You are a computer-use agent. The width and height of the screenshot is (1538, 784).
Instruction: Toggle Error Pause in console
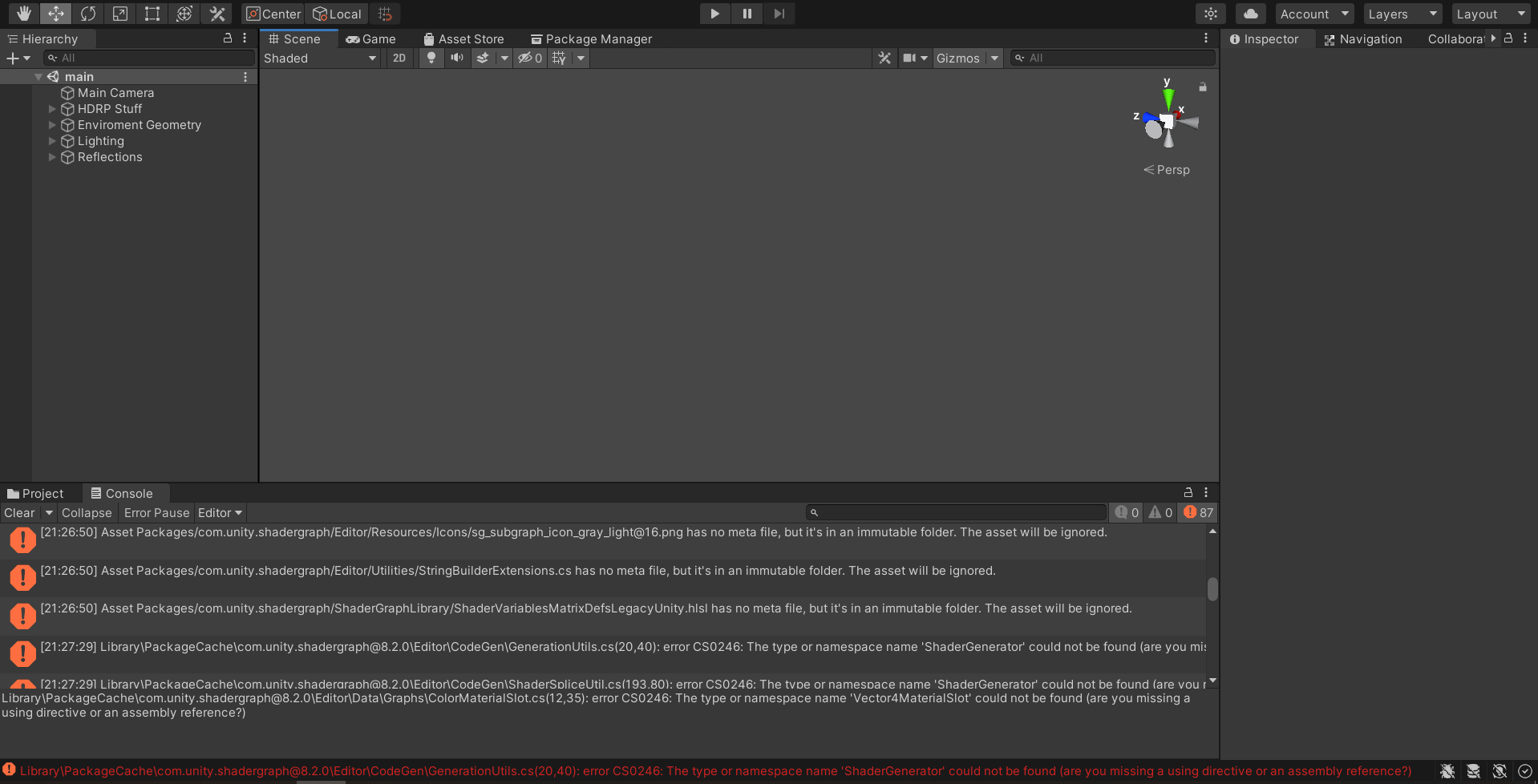pos(156,513)
